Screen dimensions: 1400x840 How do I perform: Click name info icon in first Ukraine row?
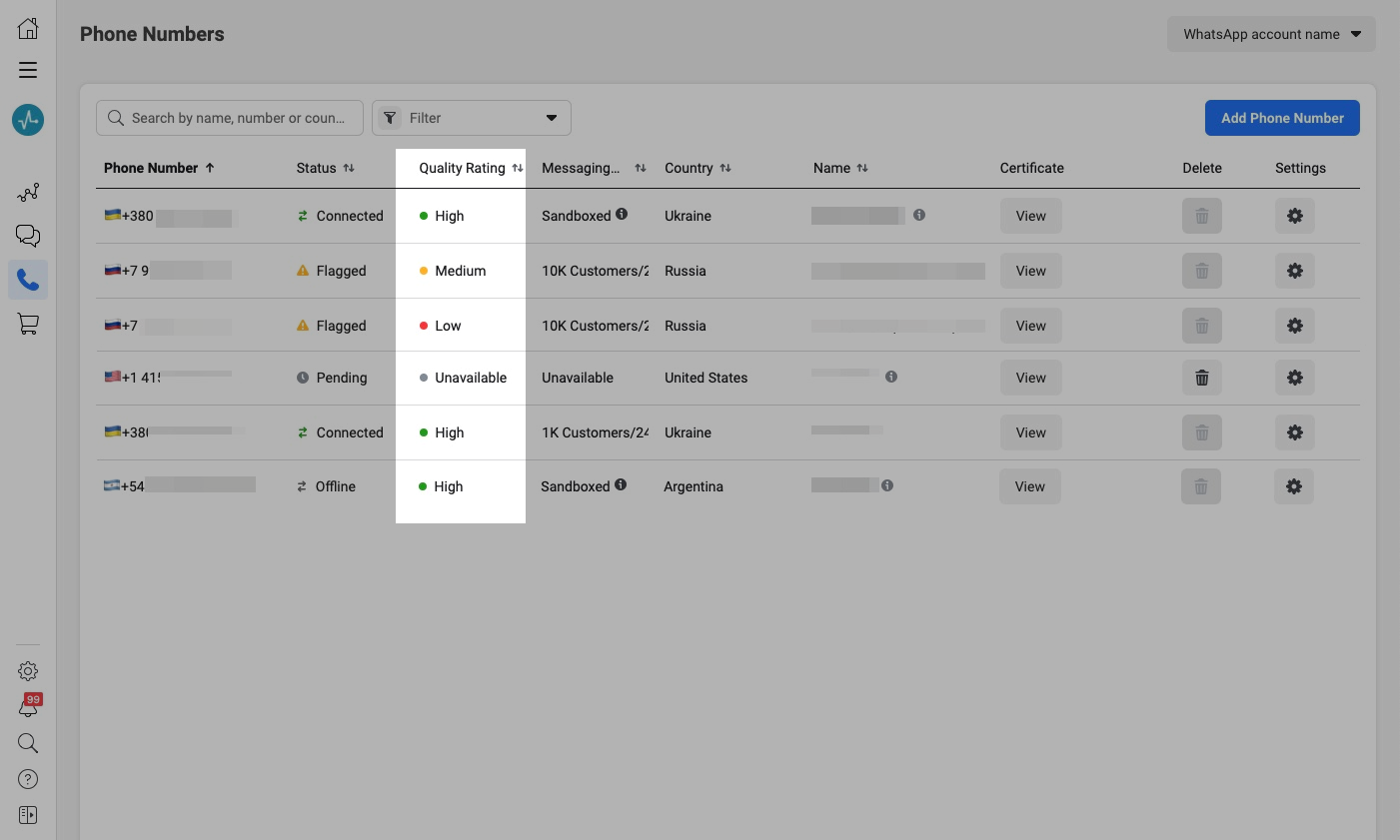[x=919, y=215]
